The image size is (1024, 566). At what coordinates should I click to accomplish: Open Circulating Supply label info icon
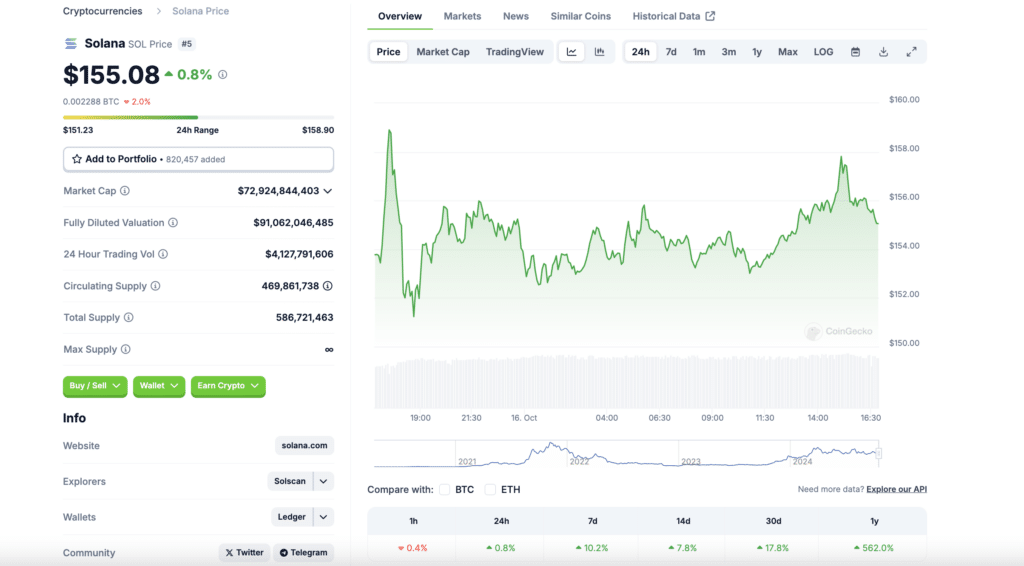click(155, 286)
